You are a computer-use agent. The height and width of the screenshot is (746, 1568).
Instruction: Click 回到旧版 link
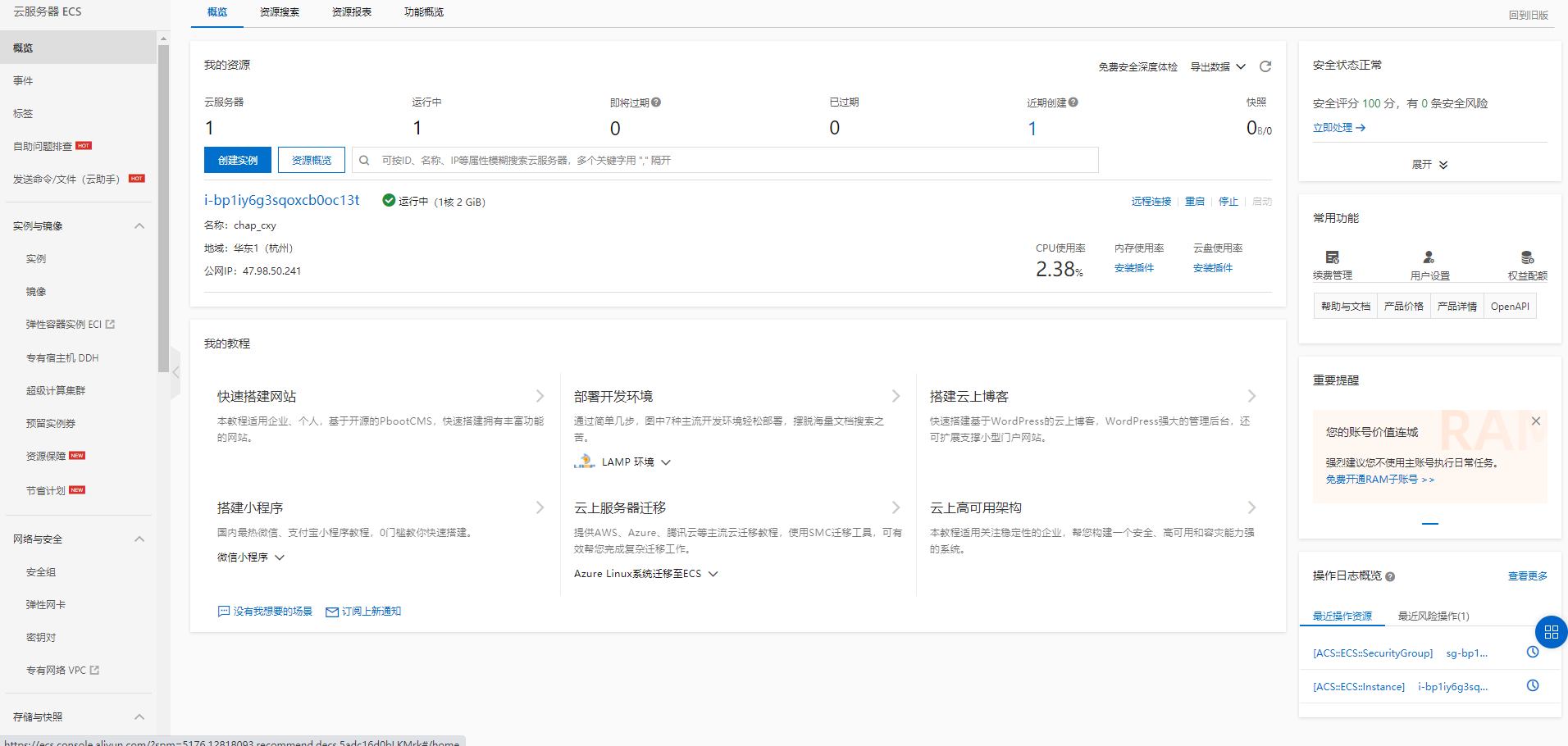1529,16
